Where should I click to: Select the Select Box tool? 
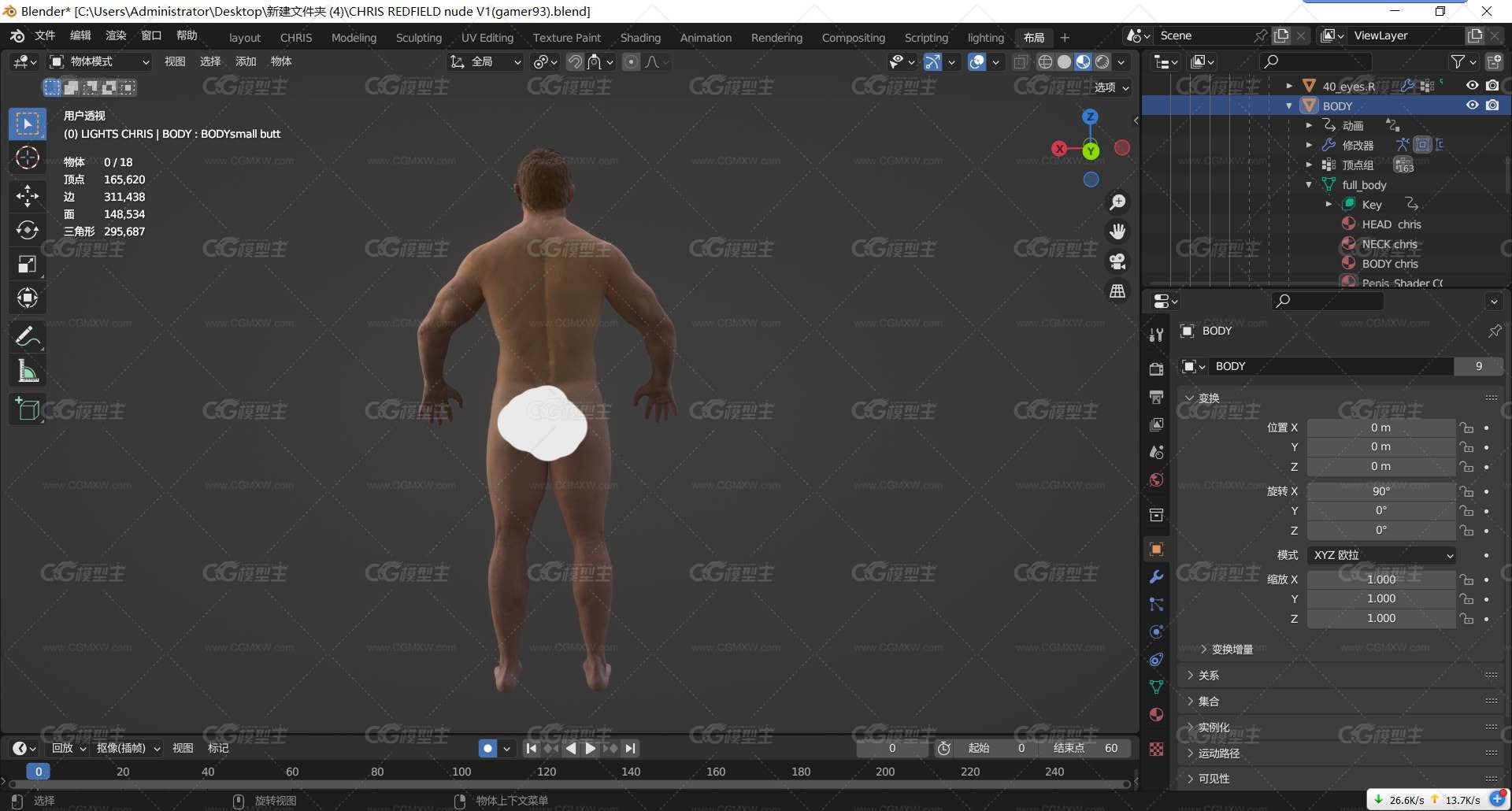tap(28, 124)
